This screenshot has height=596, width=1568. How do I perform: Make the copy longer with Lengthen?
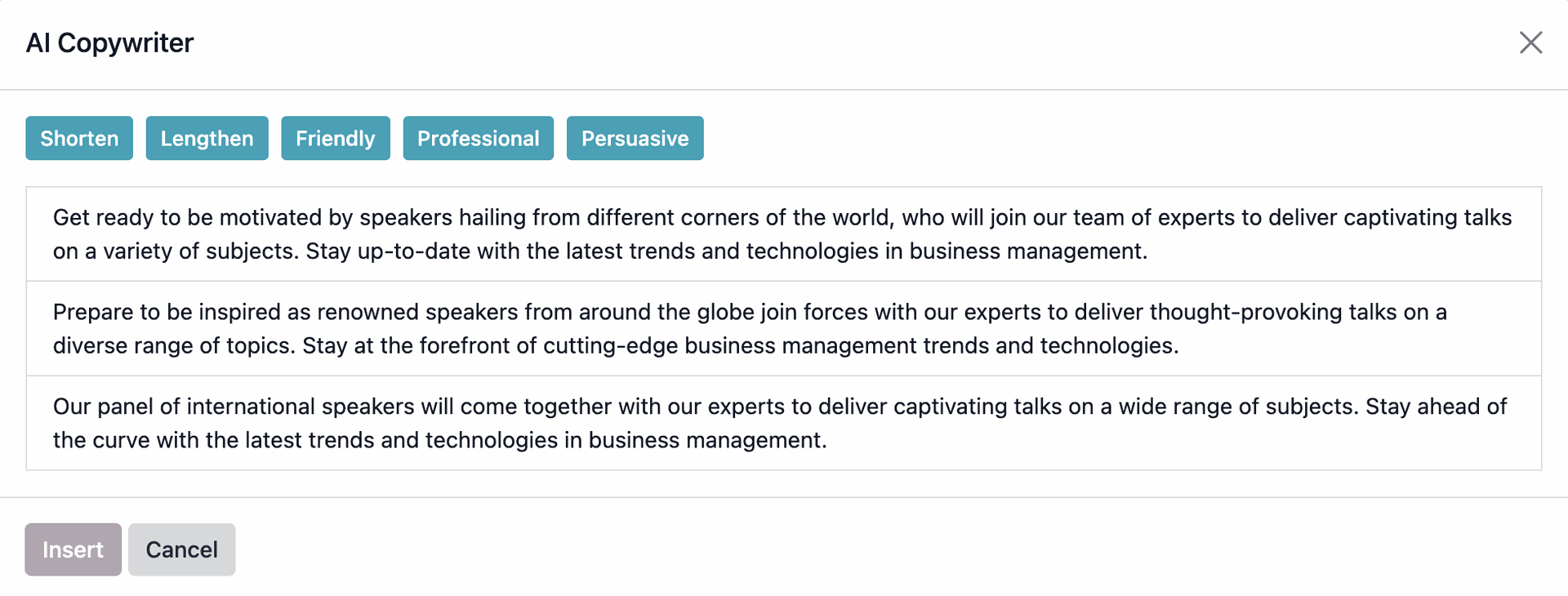tap(207, 138)
